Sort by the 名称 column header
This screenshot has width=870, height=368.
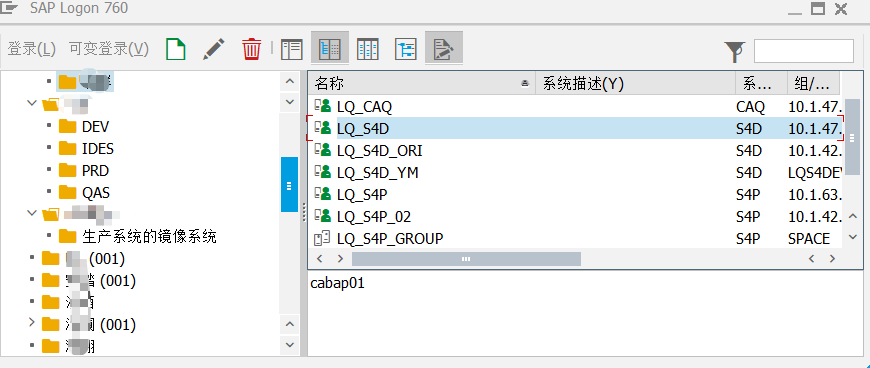tap(421, 84)
